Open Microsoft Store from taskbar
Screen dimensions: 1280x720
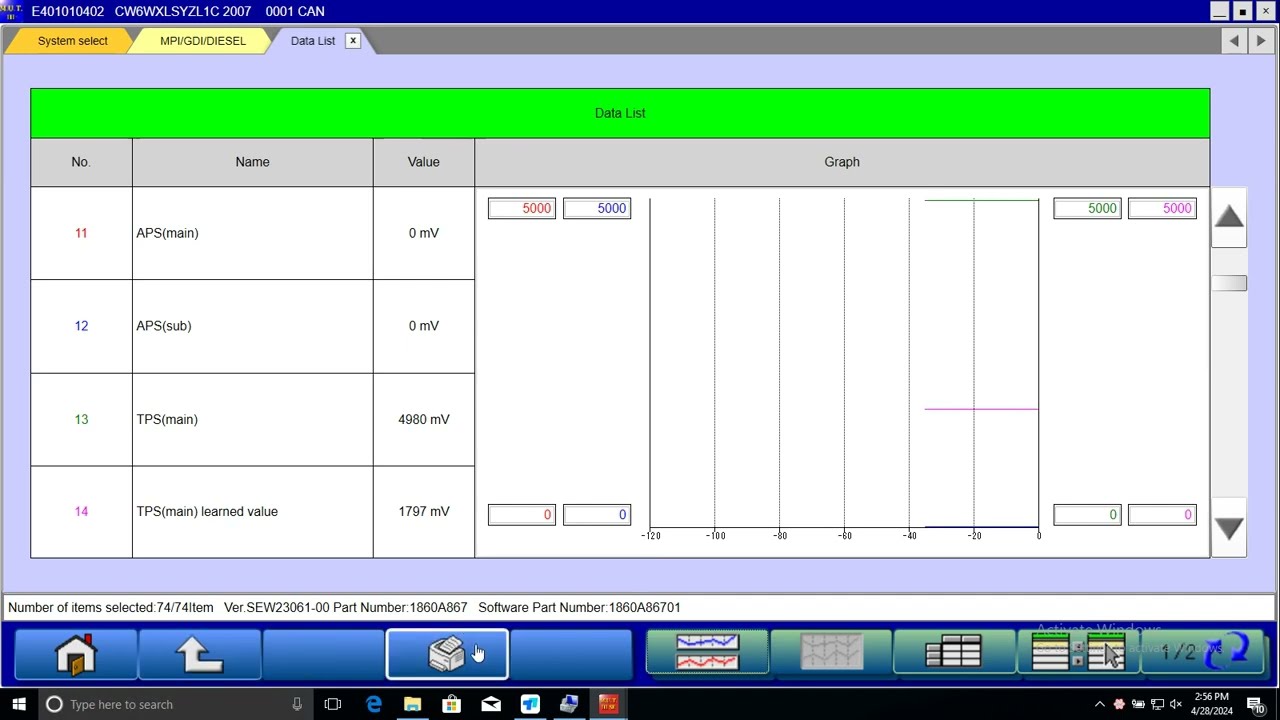(x=451, y=704)
